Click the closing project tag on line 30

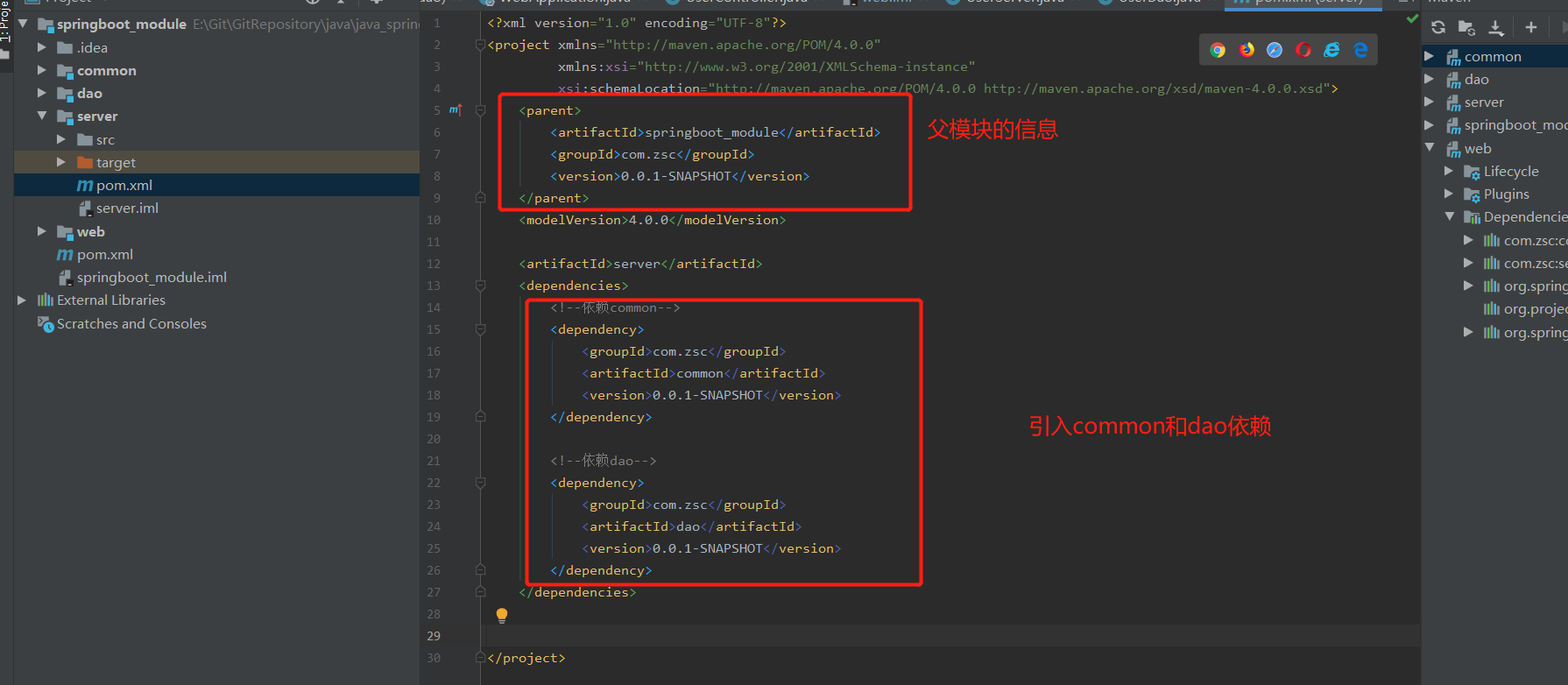point(526,658)
